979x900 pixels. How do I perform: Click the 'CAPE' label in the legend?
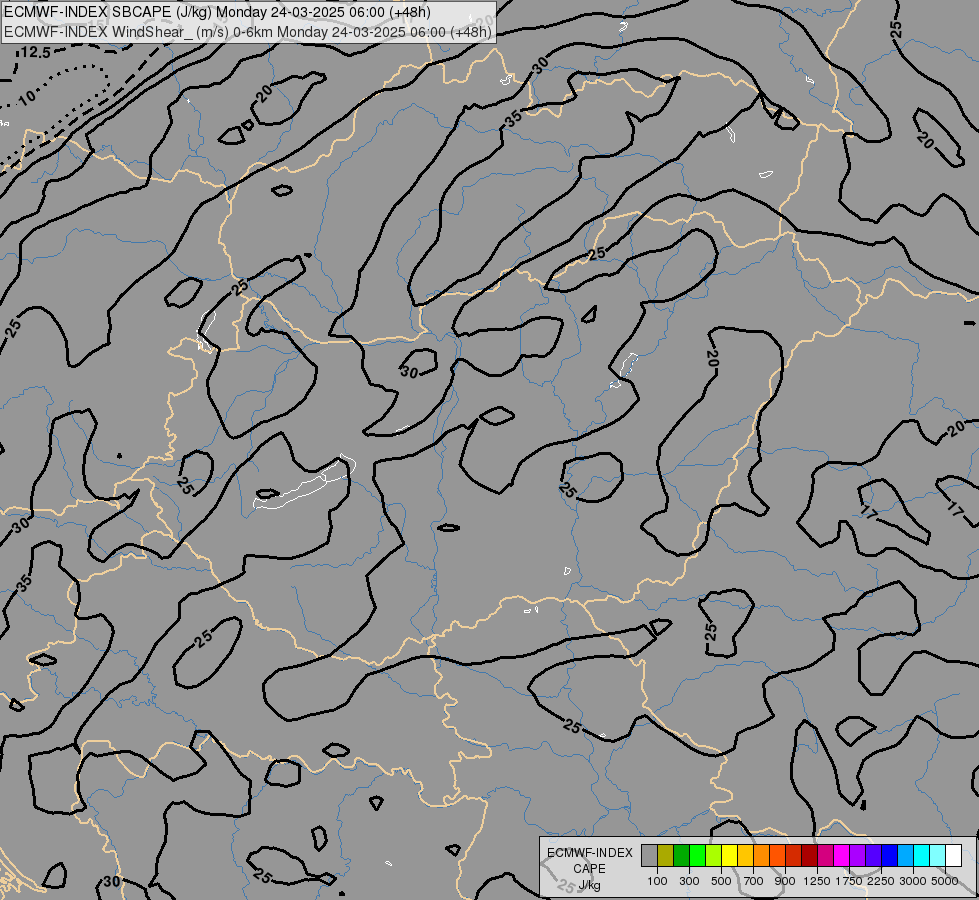[589, 869]
